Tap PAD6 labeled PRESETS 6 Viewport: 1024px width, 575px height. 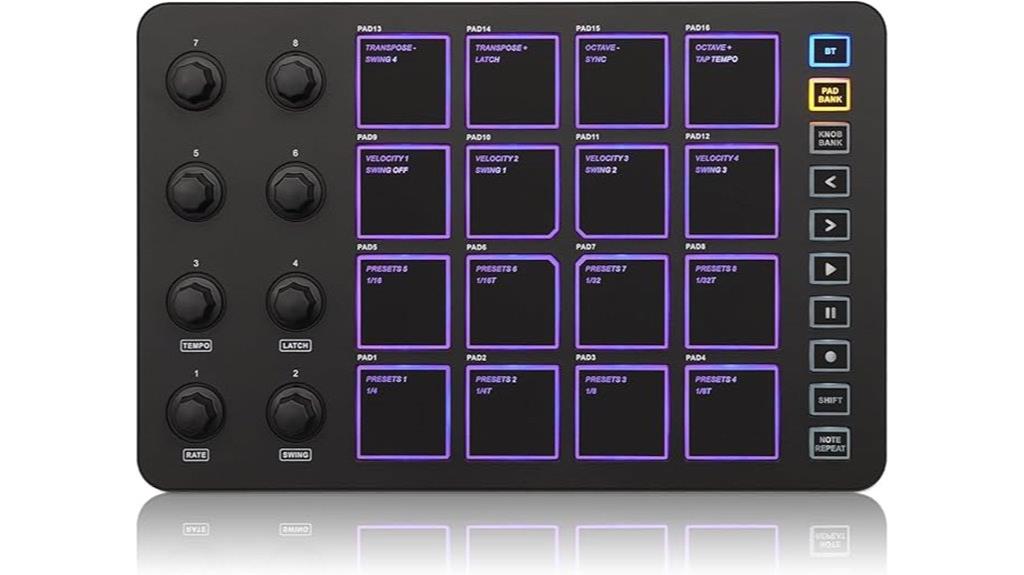tap(513, 302)
